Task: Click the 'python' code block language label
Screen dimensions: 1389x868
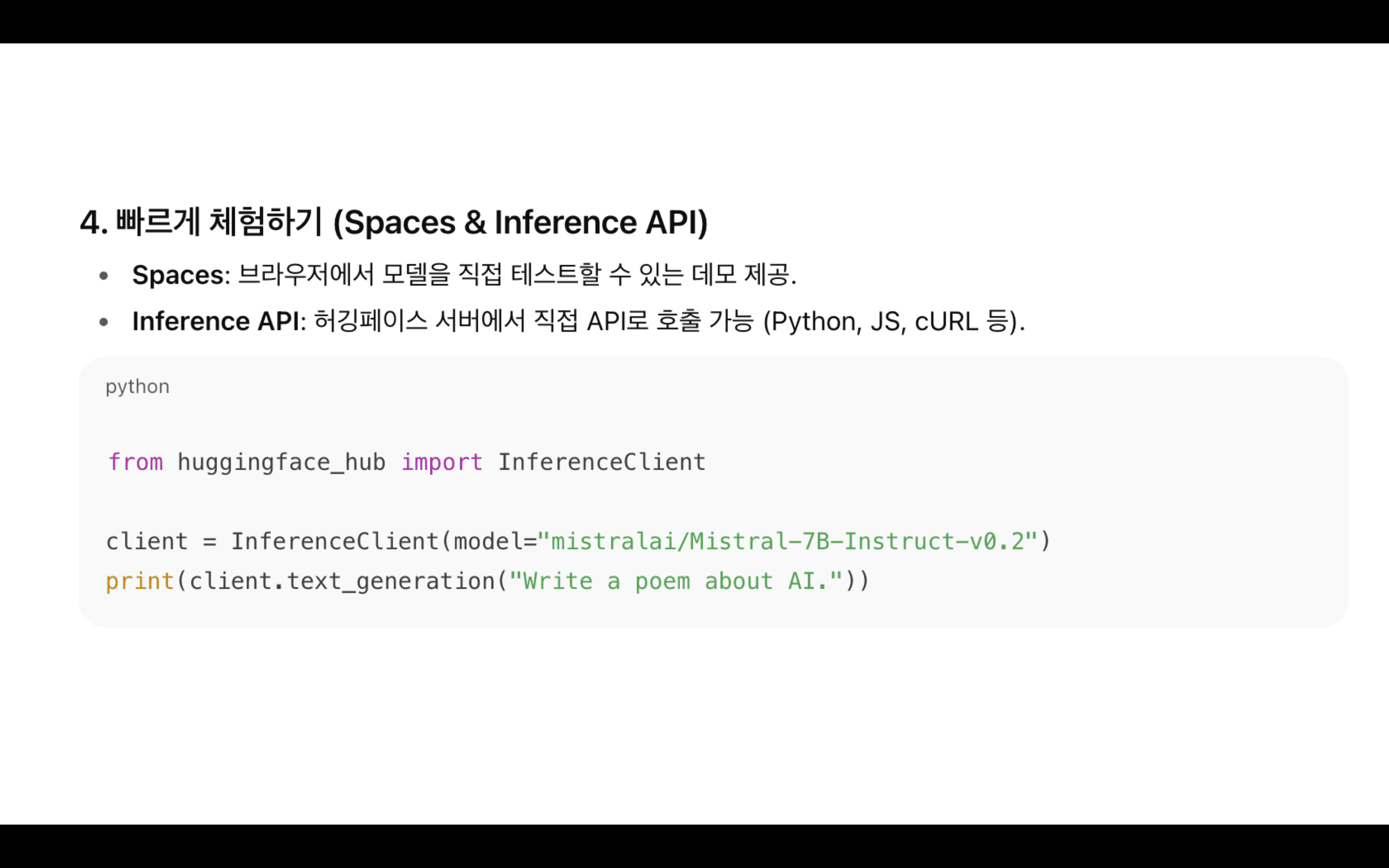Action: pyautogui.click(x=137, y=386)
